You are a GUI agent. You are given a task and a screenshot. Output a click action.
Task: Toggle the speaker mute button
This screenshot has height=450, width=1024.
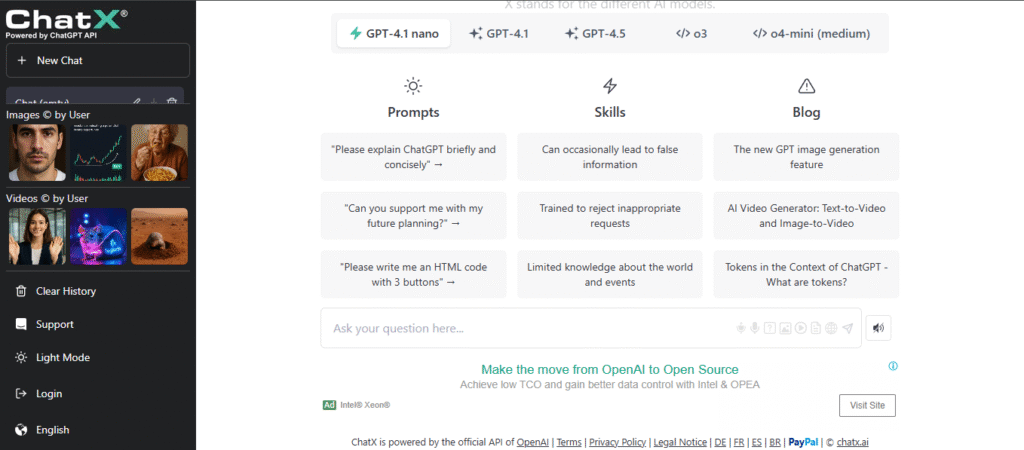(878, 328)
